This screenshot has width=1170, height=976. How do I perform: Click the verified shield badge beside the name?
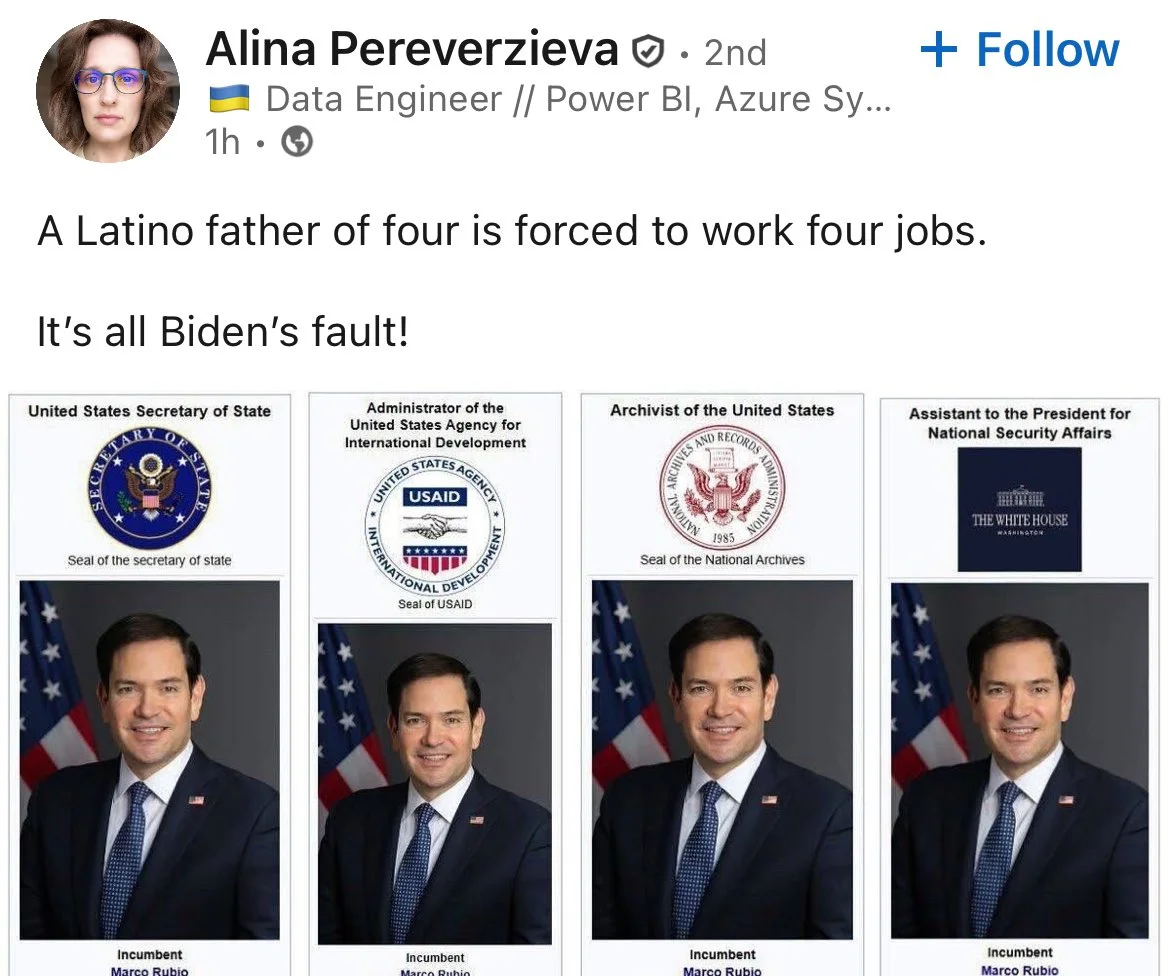click(x=648, y=52)
